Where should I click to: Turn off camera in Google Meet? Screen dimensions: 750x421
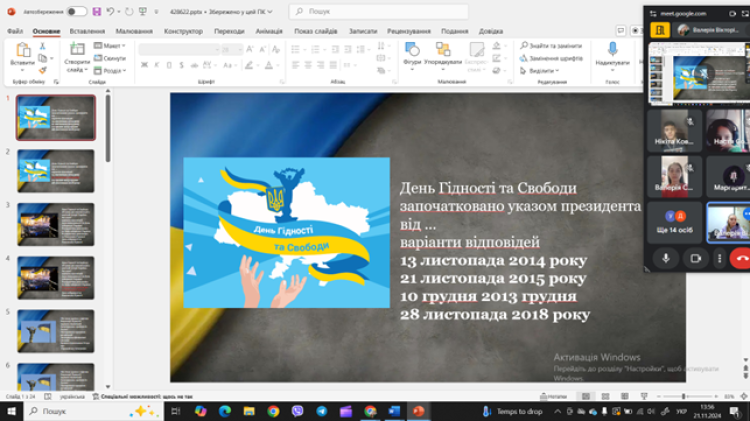point(695,258)
